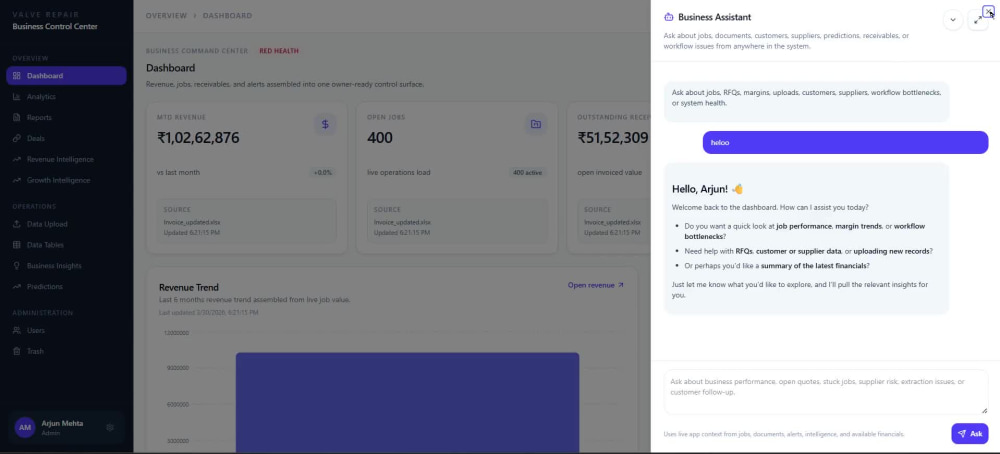Click 'summary of the latest financials' text

point(814,266)
